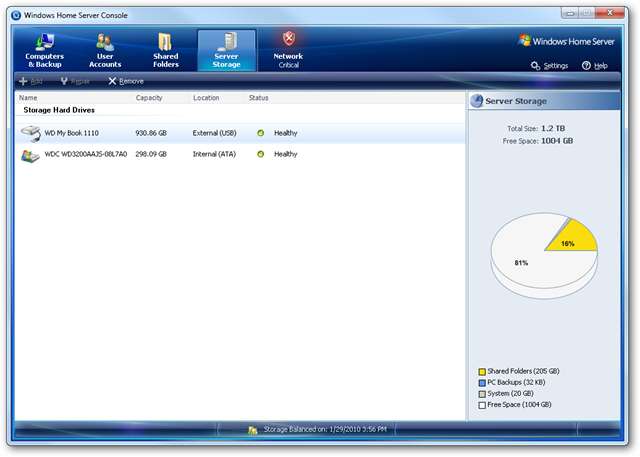Open the Computers & Backup tab

click(x=44, y=51)
